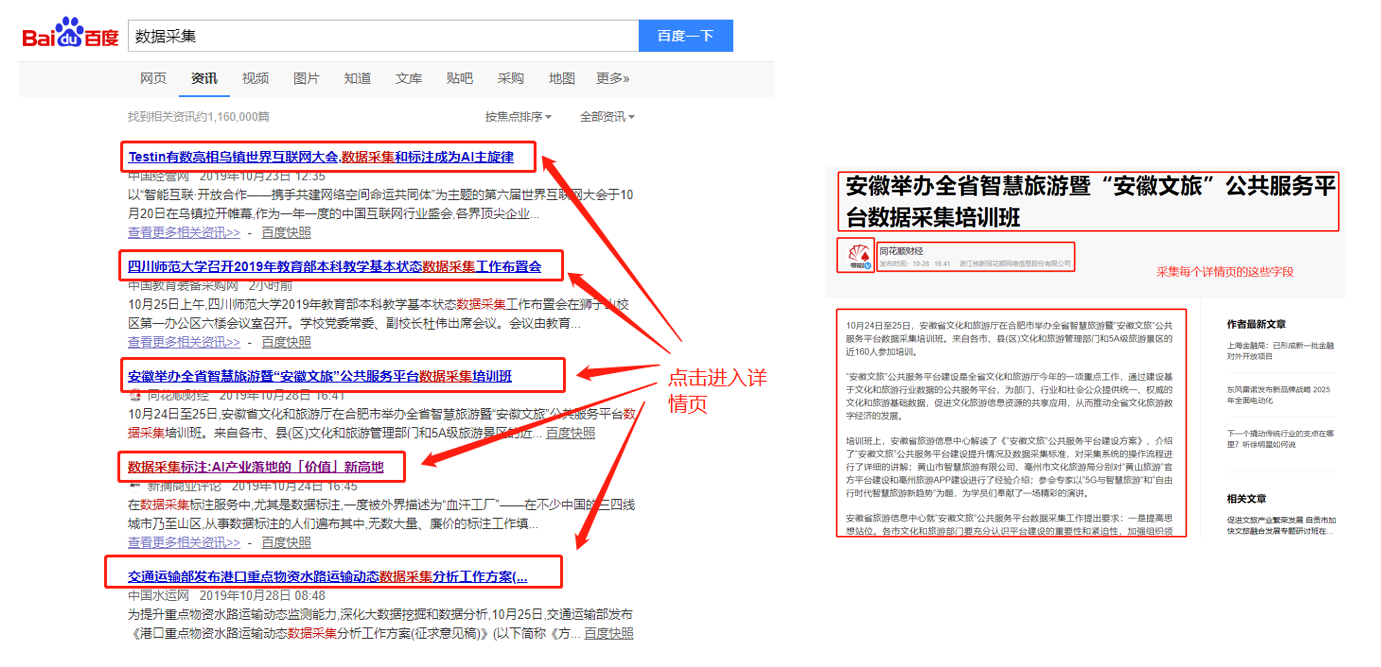1381x667 pixels.
Task: Click 查看更多相关资讯 under the 数据采集标注 result
Action: [x=184, y=542]
